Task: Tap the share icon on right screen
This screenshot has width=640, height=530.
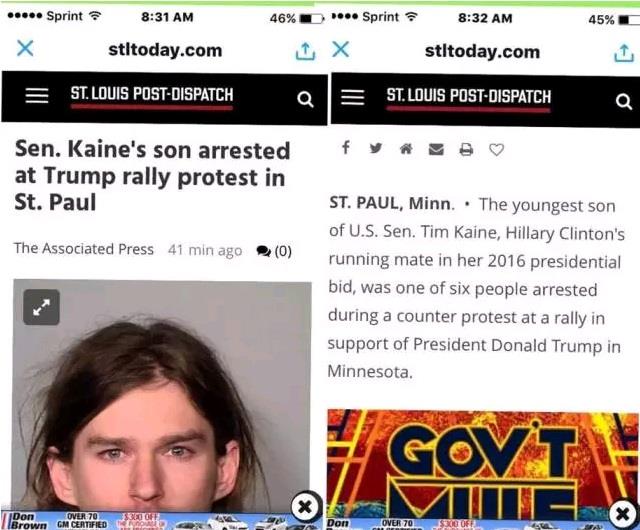Action: 624,53
